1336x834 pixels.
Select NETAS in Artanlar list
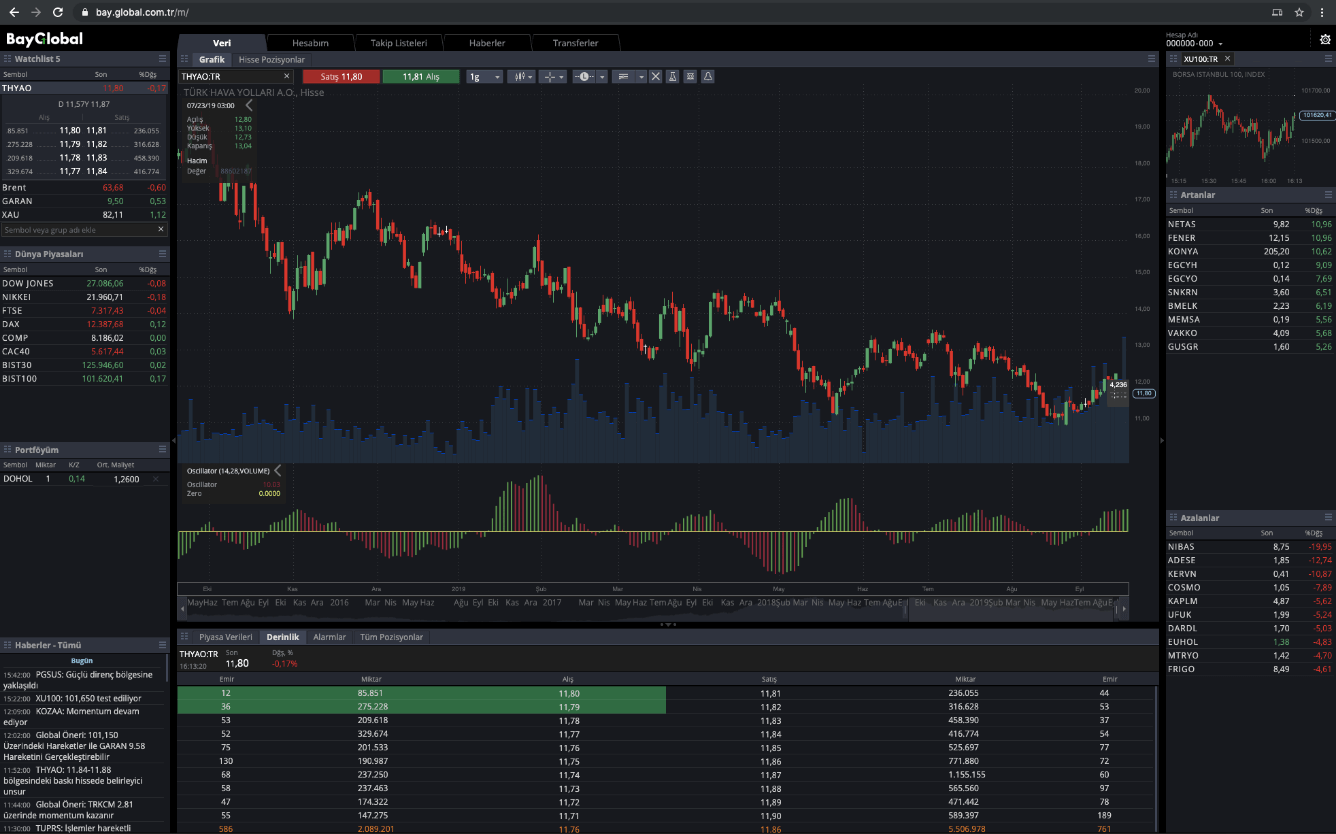tap(1250, 224)
